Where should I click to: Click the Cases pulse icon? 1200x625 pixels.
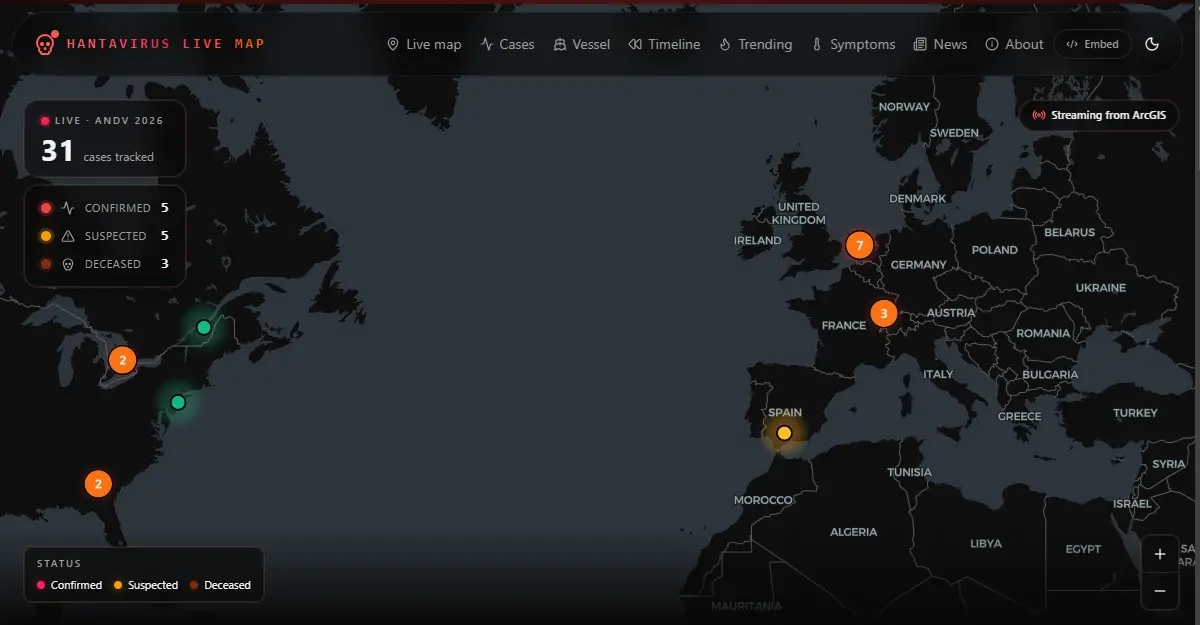point(487,44)
